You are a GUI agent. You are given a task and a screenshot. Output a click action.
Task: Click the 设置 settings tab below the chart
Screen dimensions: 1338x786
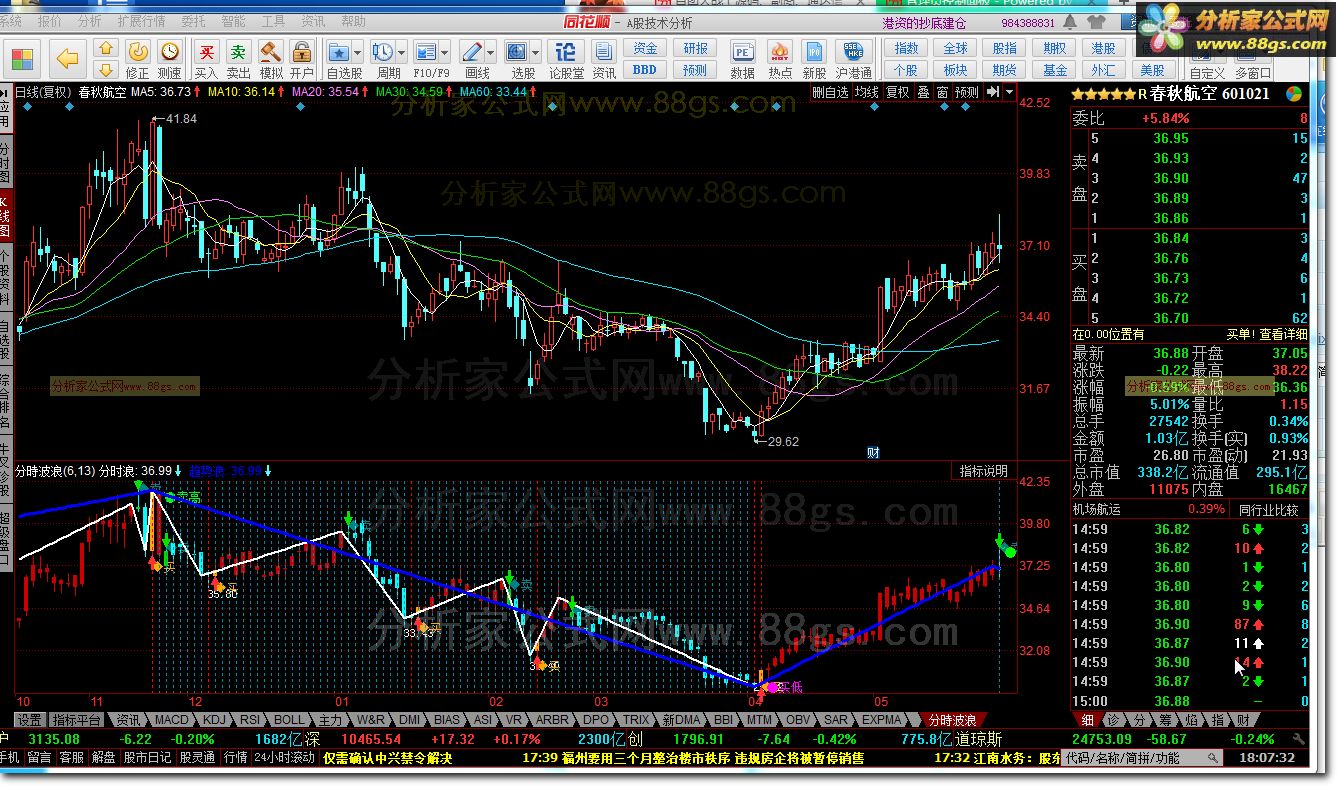pos(30,720)
